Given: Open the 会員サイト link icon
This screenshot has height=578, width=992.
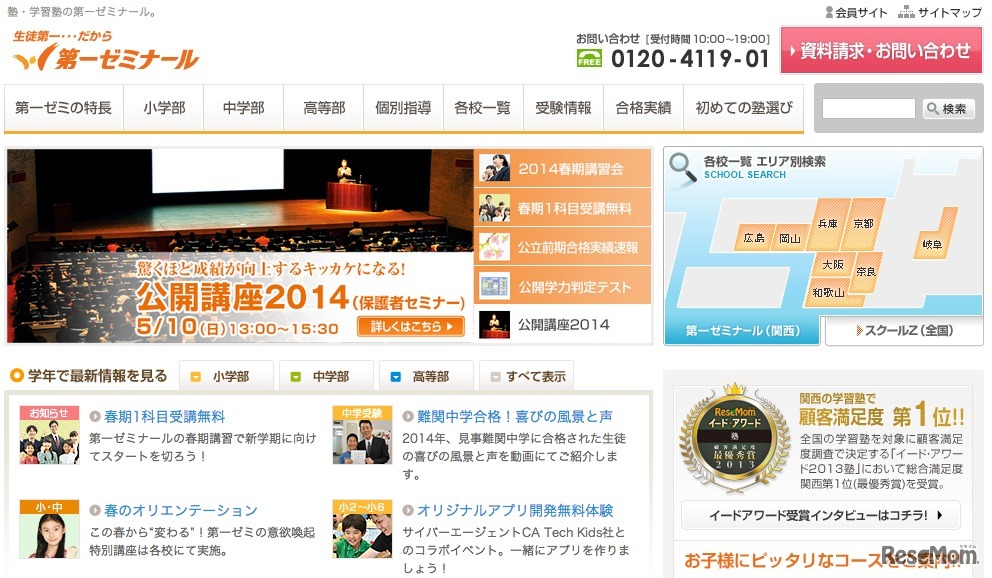Looking at the screenshot, I should pos(829,12).
